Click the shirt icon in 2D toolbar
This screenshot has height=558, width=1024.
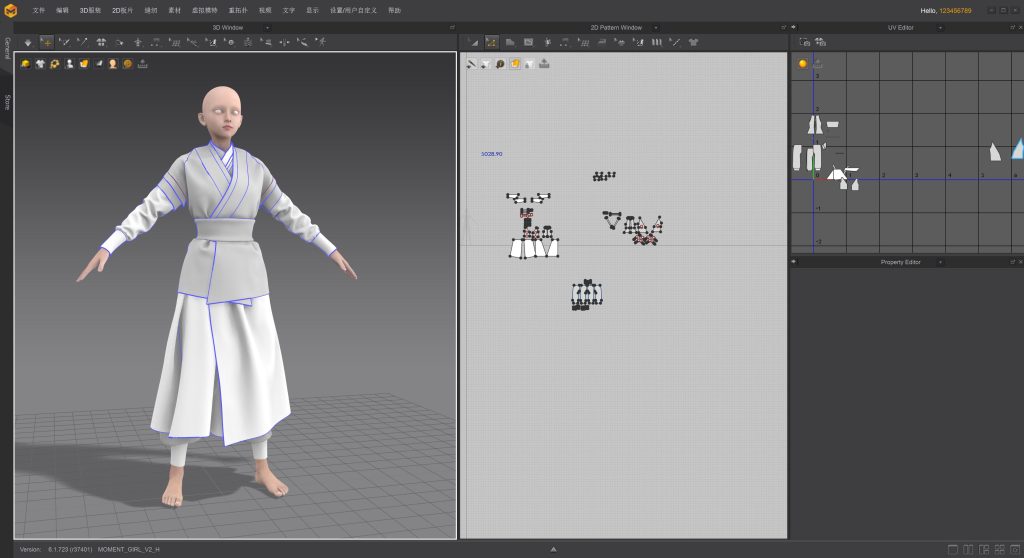click(x=694, y=42)
